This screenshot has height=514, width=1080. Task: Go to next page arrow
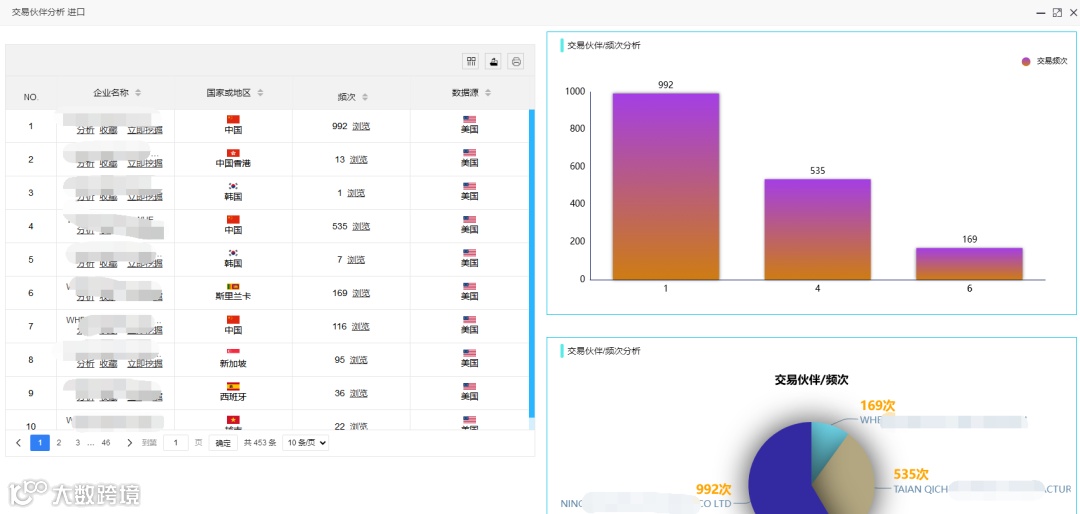129,443
